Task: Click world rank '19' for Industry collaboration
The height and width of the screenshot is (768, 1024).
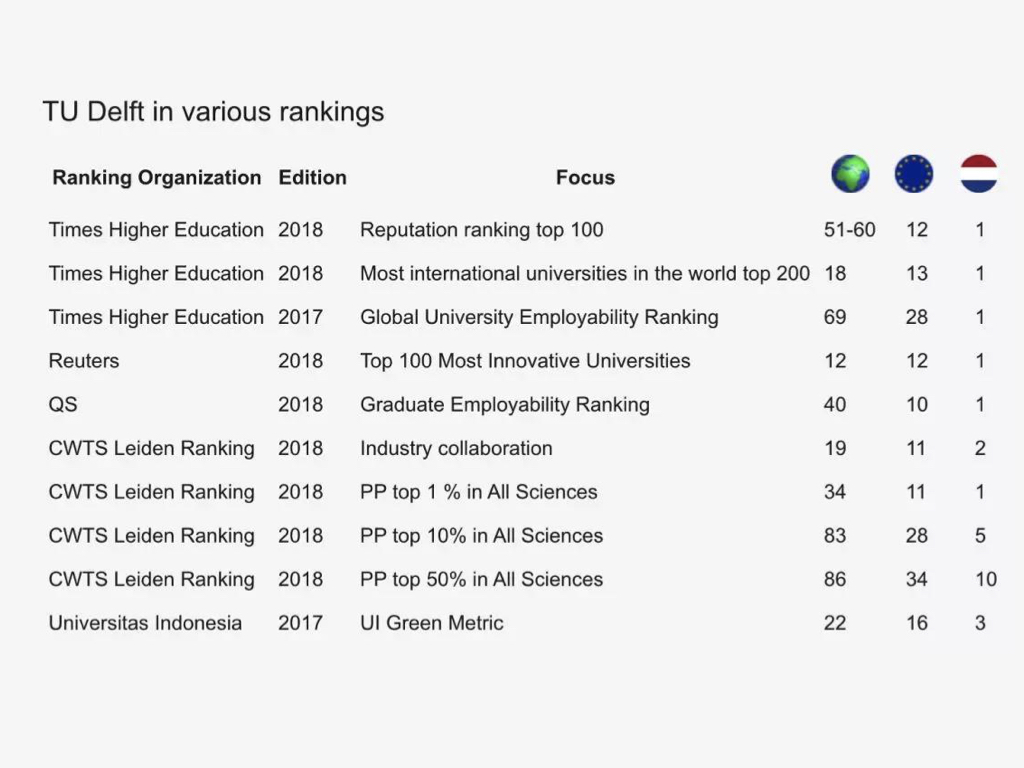Action: coord(835,449)
